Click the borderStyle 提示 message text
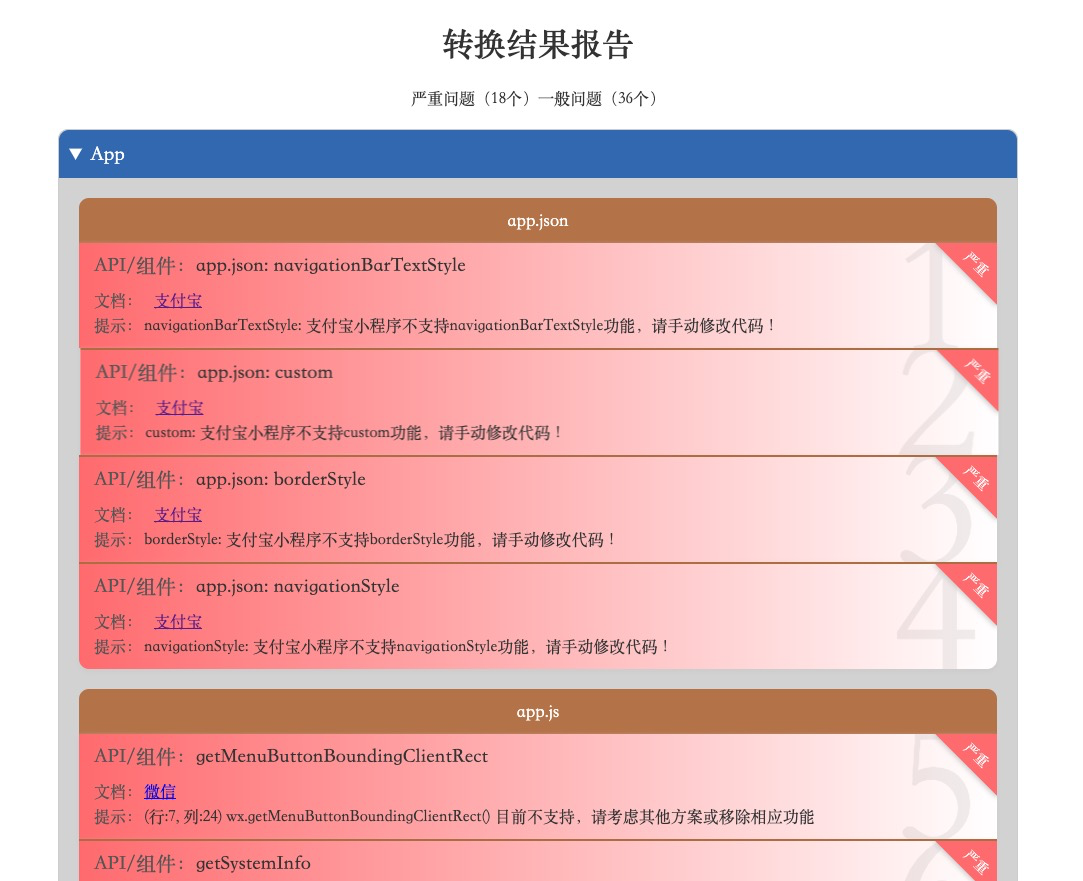 379,540
